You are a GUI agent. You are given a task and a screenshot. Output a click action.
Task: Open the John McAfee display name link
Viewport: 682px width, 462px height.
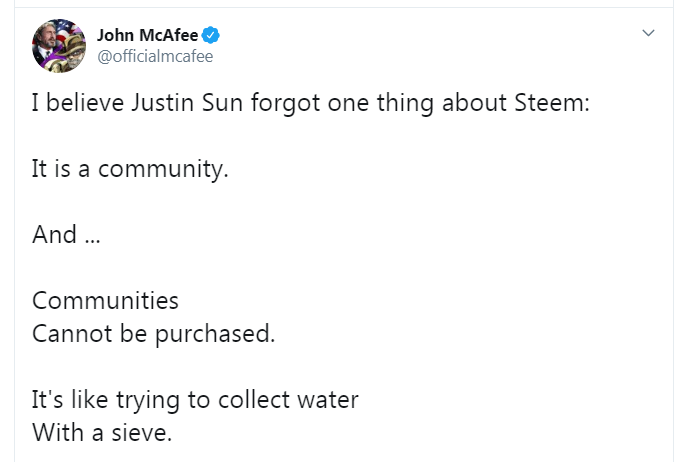(x=149, y=36)
